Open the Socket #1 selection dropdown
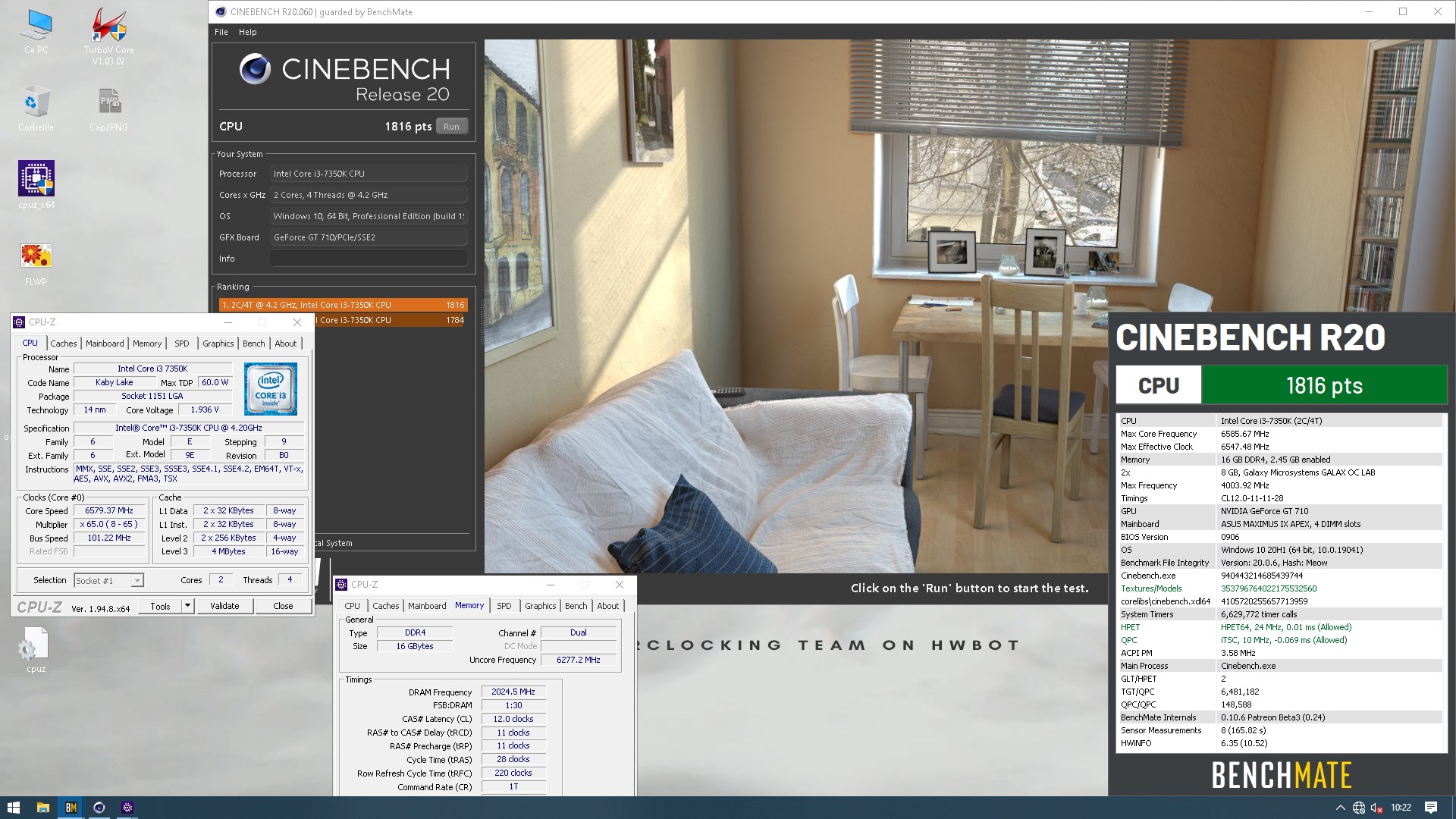 (x=108, y=580)
